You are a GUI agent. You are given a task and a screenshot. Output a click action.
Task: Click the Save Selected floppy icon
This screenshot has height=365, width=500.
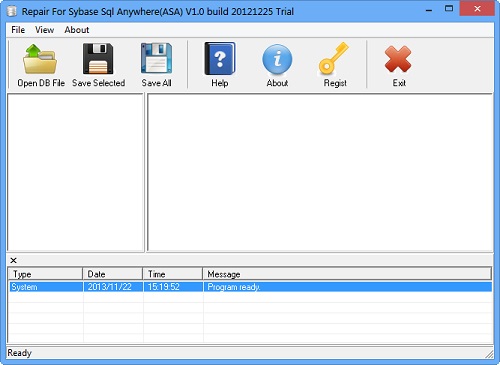pos(98,59)
